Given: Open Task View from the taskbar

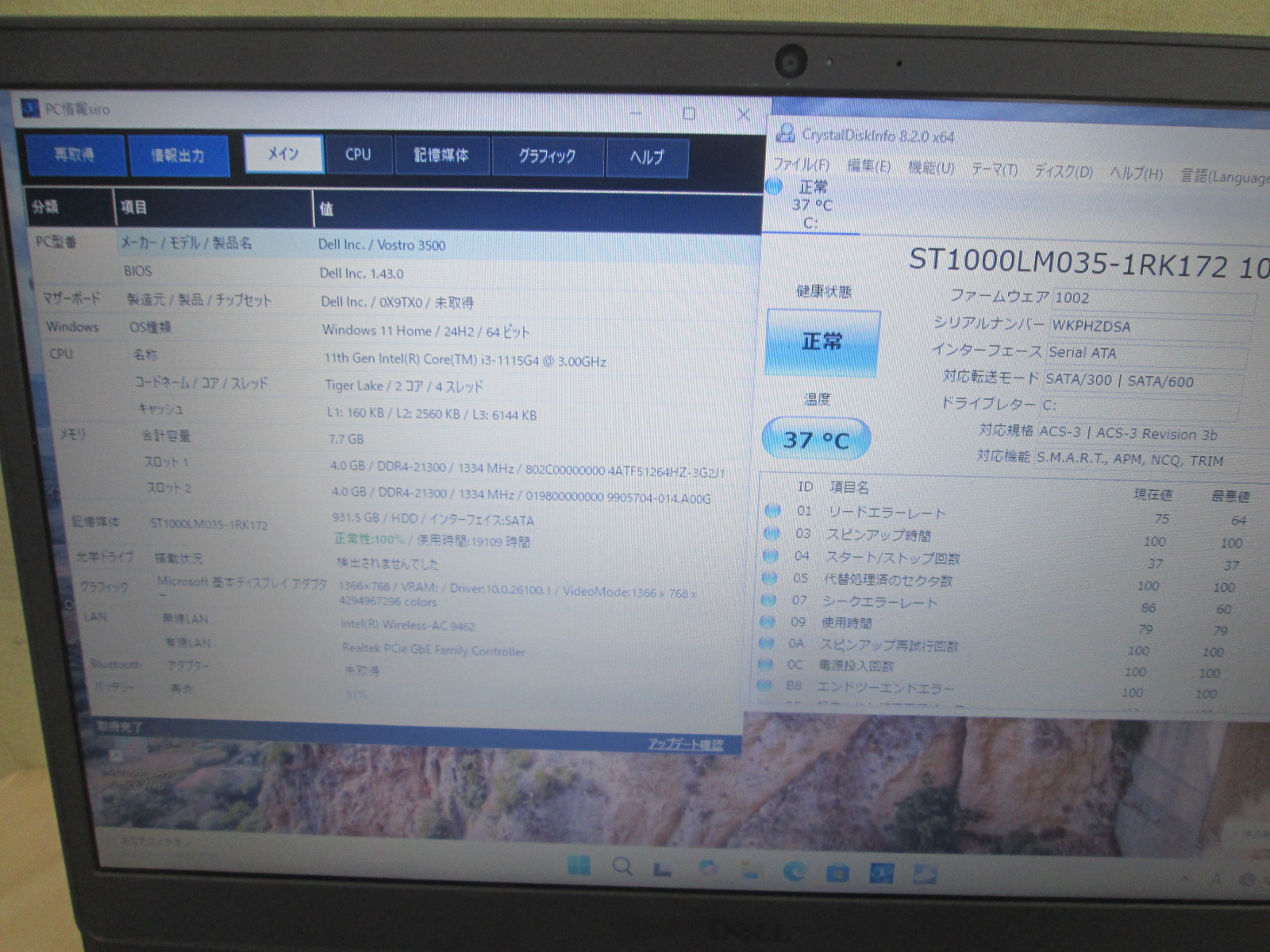Looking at the screenshot, I should click(x=663, y=869).
